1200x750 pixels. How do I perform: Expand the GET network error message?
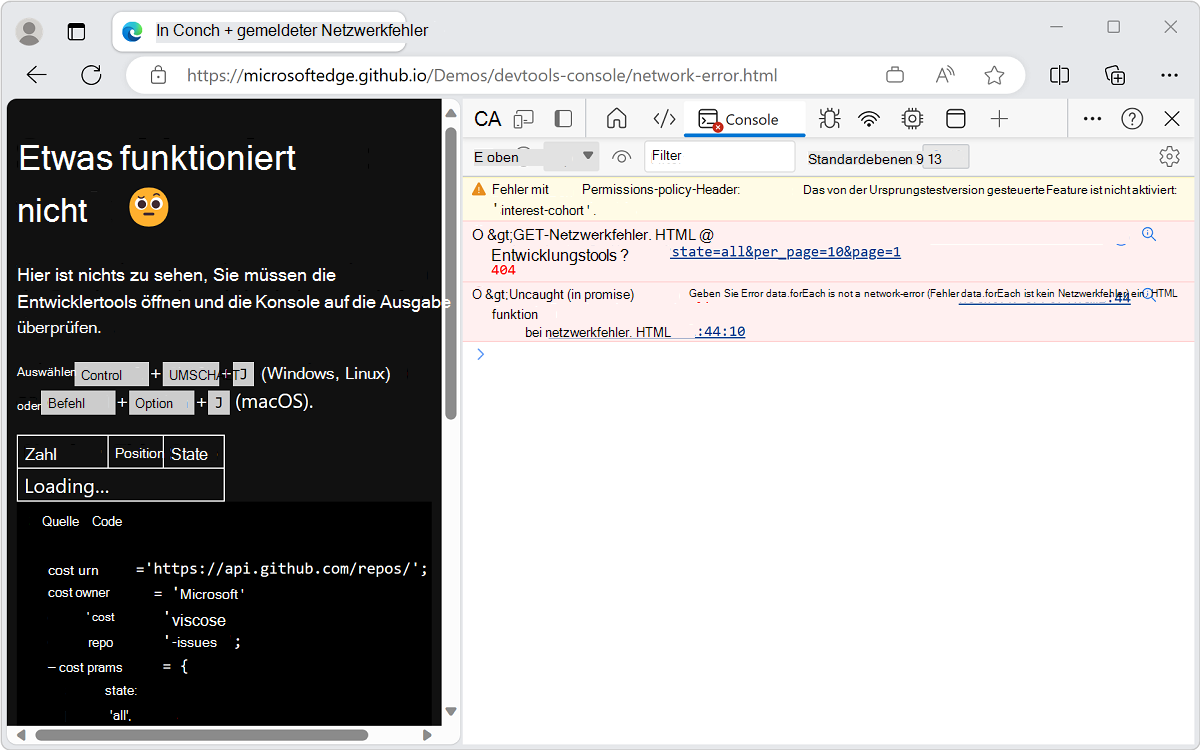tap(477, 234)
